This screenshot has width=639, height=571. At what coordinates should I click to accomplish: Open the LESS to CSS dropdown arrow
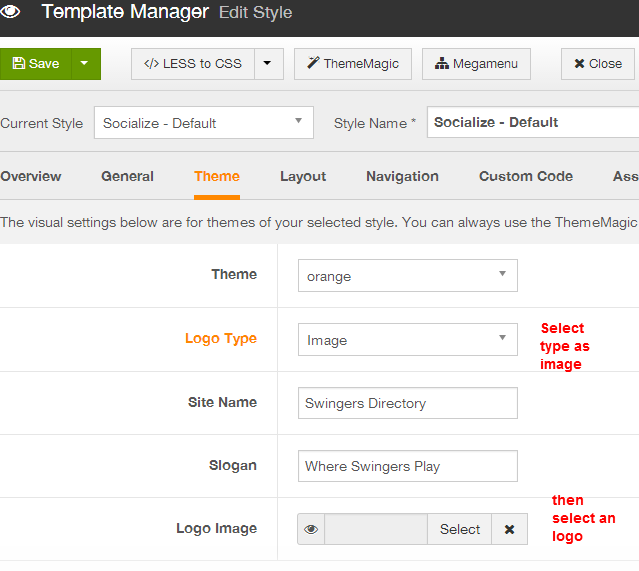tap(268, 64)
